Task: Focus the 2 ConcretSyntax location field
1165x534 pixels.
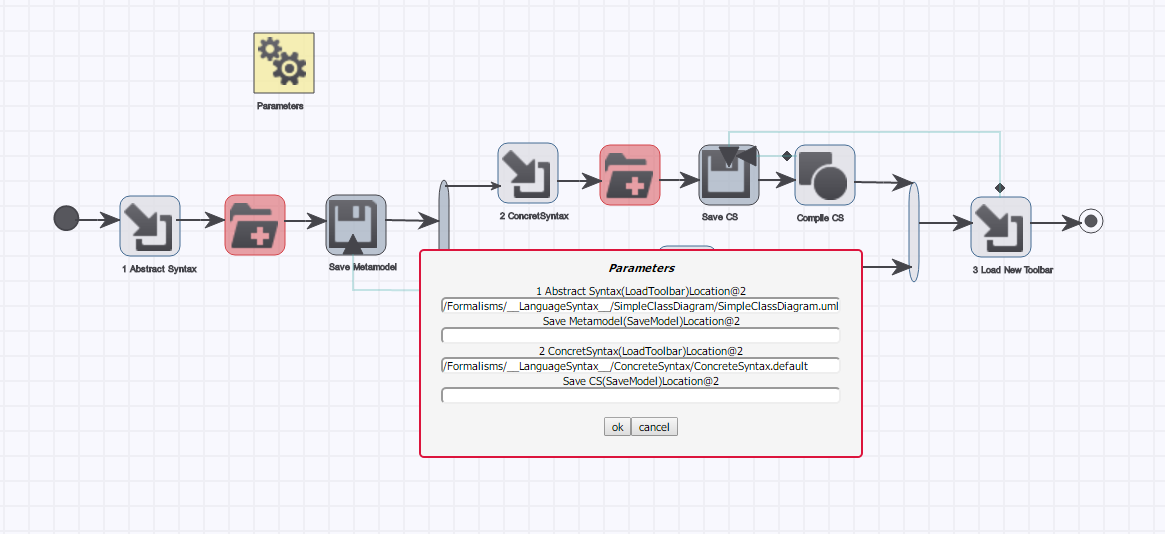Action: [x=640, y=366]
